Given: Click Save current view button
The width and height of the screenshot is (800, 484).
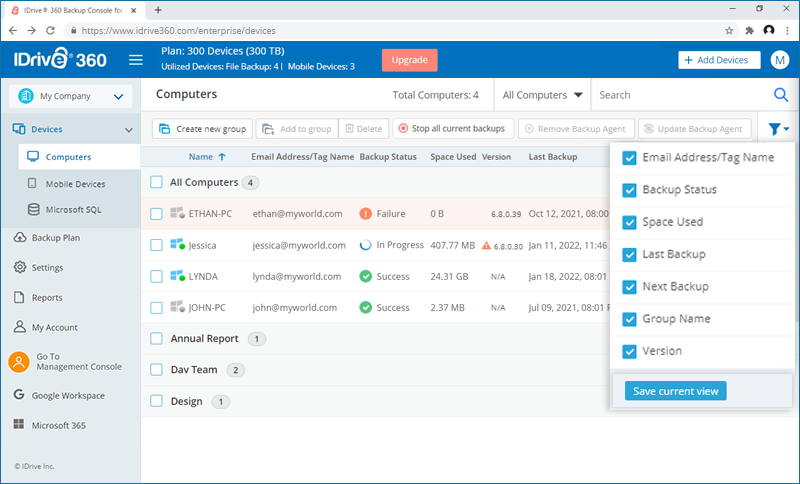Looking at the screenshot, I should 676,391.
